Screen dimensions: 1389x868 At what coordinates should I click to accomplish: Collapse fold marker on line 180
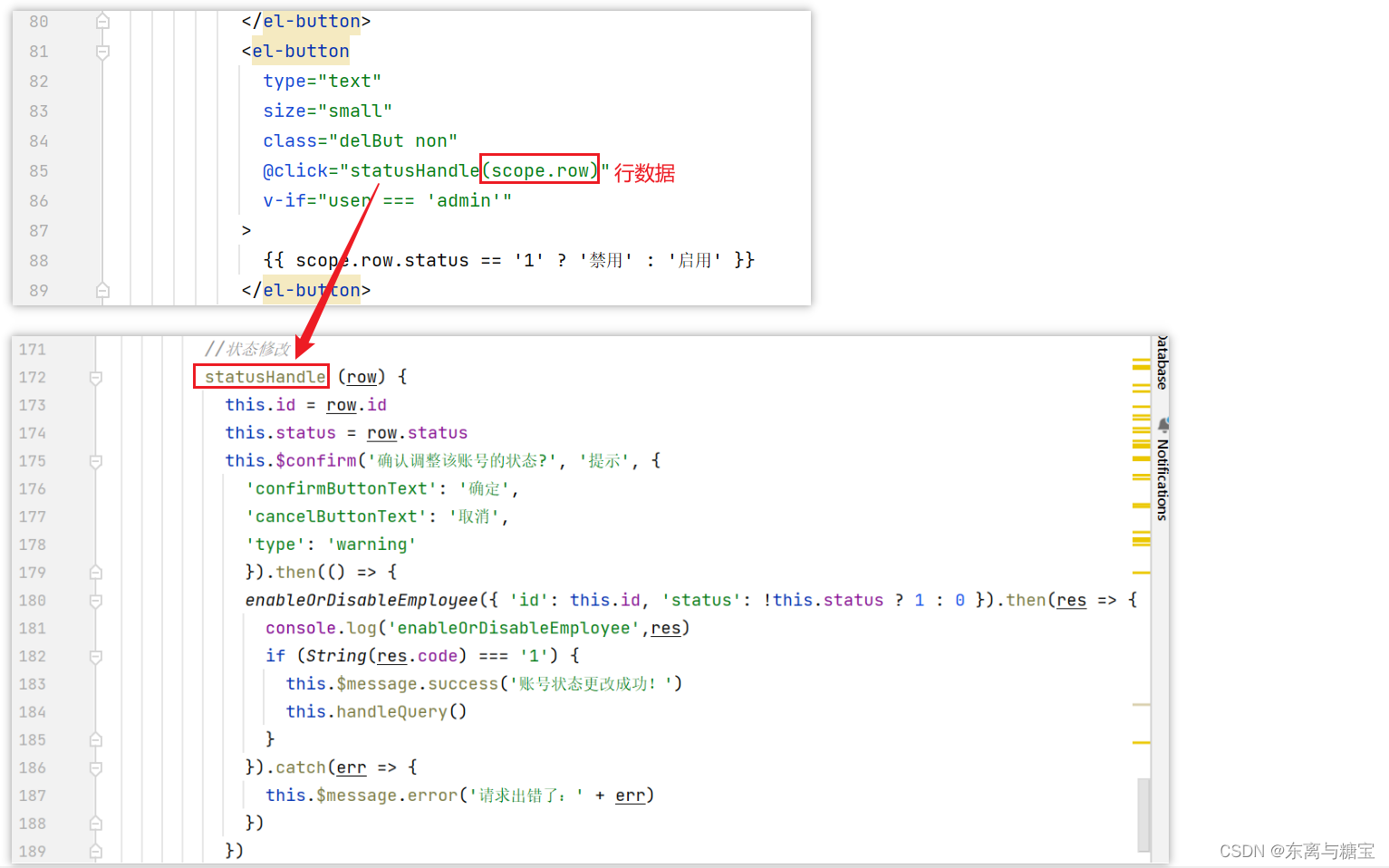click(x=96, y=601)
